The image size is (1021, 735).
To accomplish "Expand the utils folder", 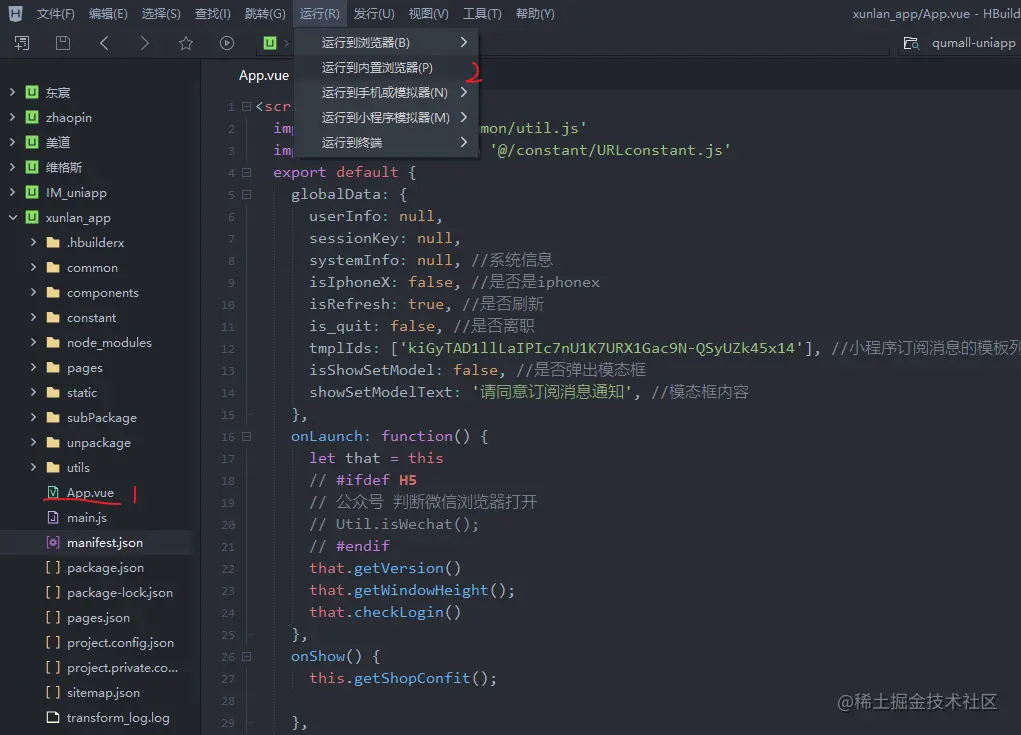I will tap(33, 467).
